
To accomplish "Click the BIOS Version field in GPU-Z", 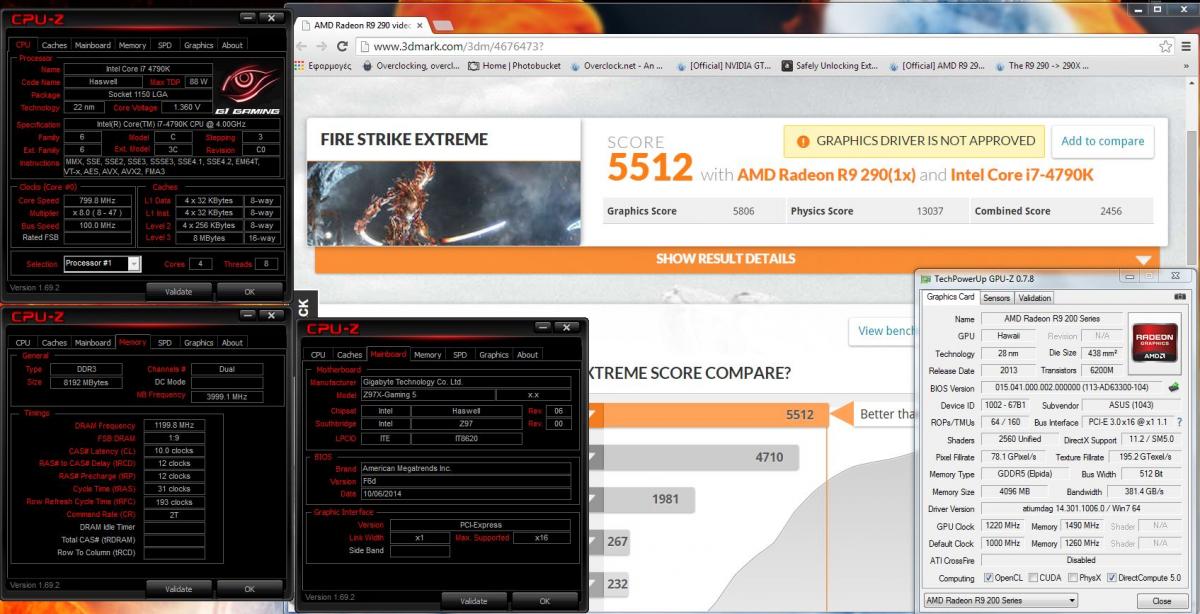I will 1072,388.
